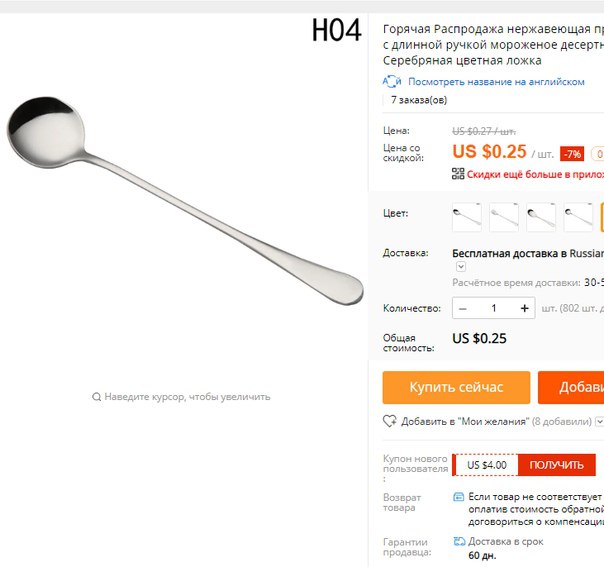Select the fourth spoon color variant
The image size is (604, 567).
[578, 217]
